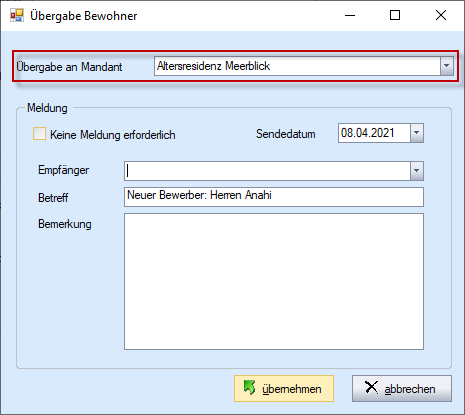The height and width of the screenshot is (415, 465).
Task: Select the Sendedatum date value 08.04.2021
Action: tap(368, 133)
